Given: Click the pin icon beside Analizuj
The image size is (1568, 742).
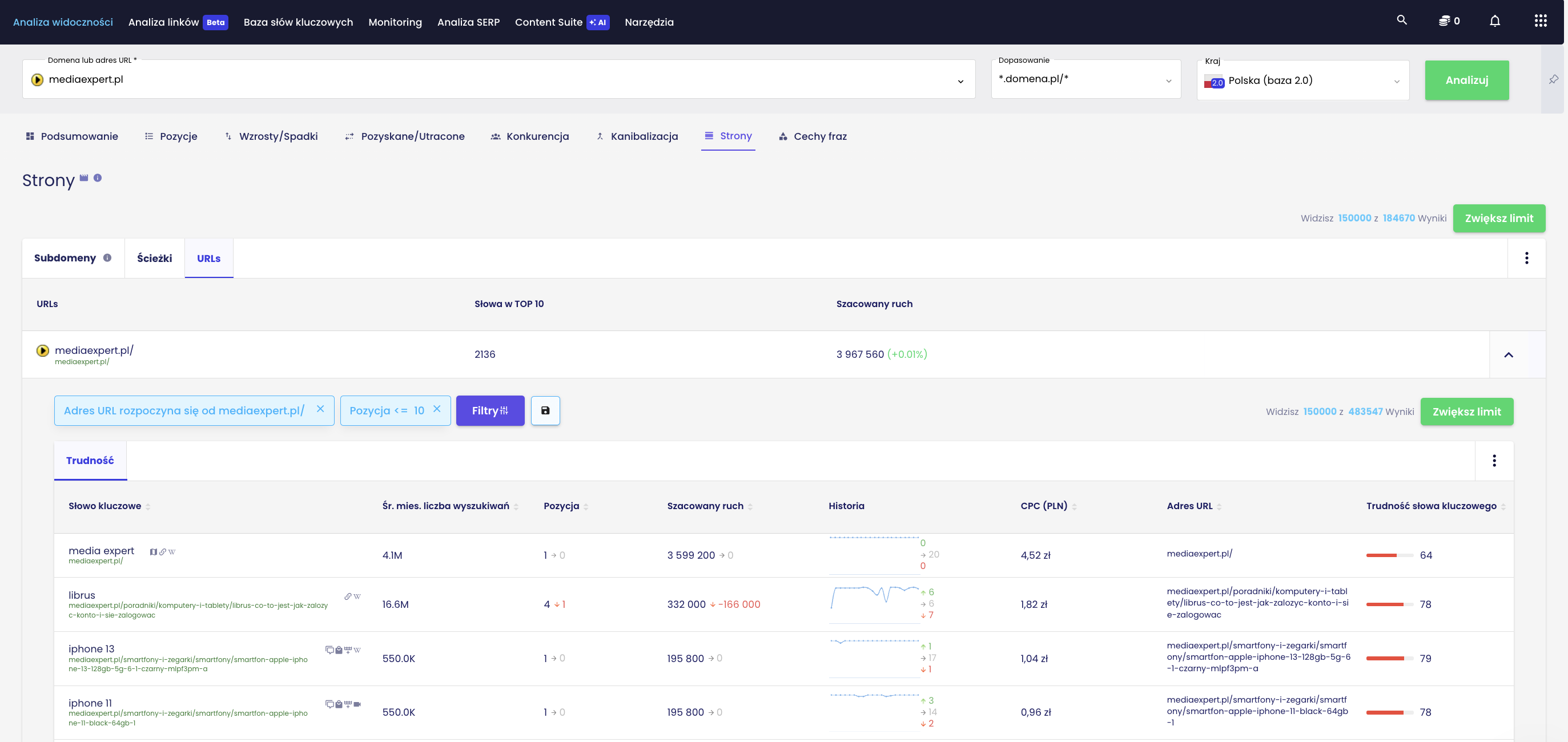Looking at the screenshot, I should tap(1553, 80).
